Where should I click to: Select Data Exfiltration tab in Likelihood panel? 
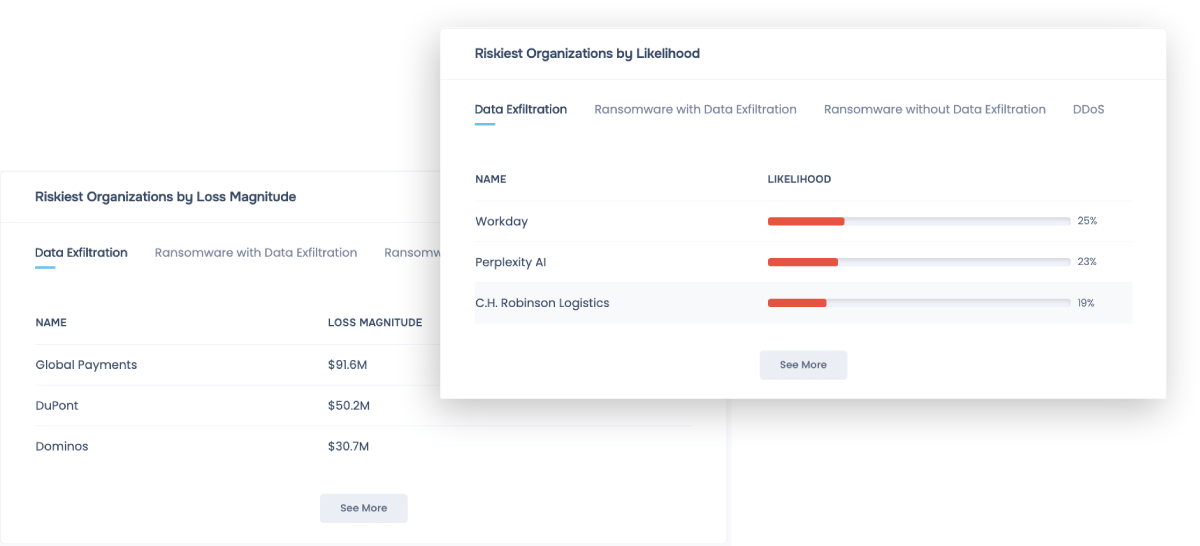coord(520,109)
